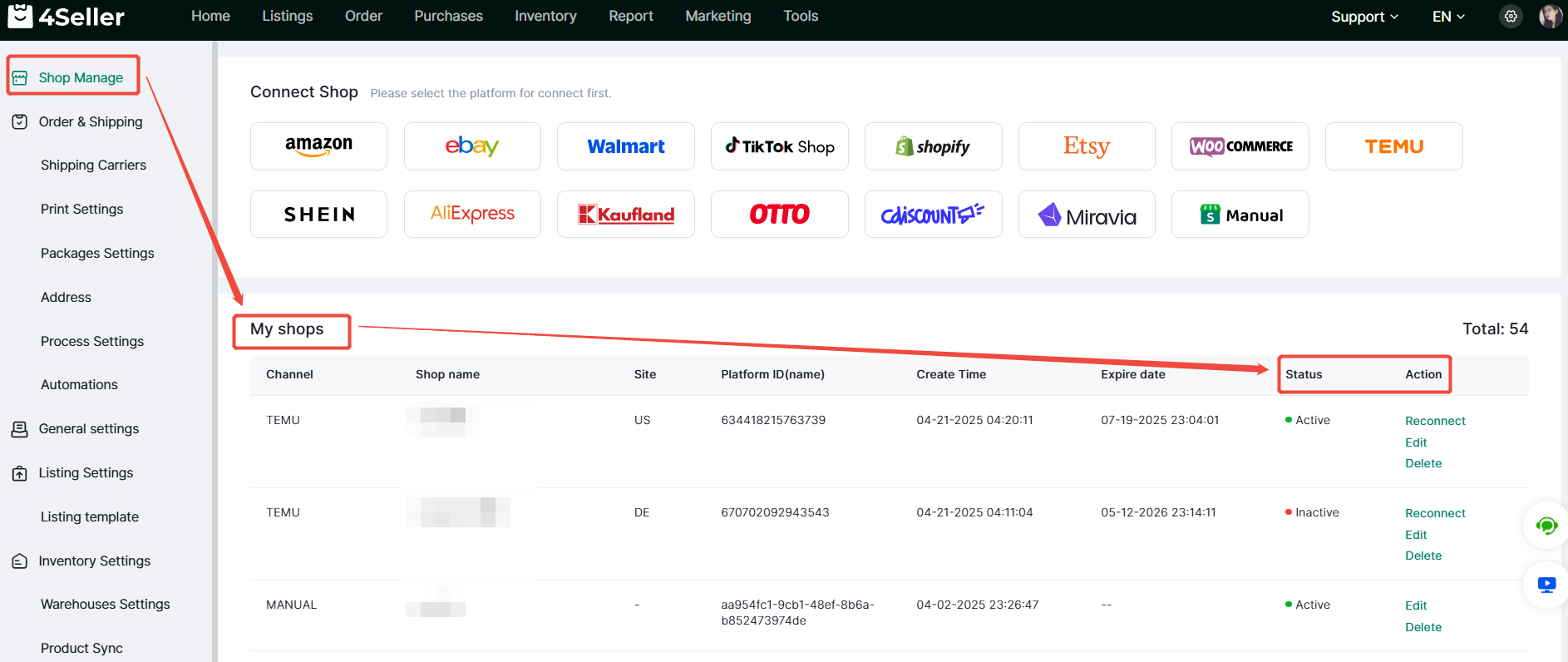The image size is (1568, 662).
Task: Connect a Manual shop
Action: 1240,215
